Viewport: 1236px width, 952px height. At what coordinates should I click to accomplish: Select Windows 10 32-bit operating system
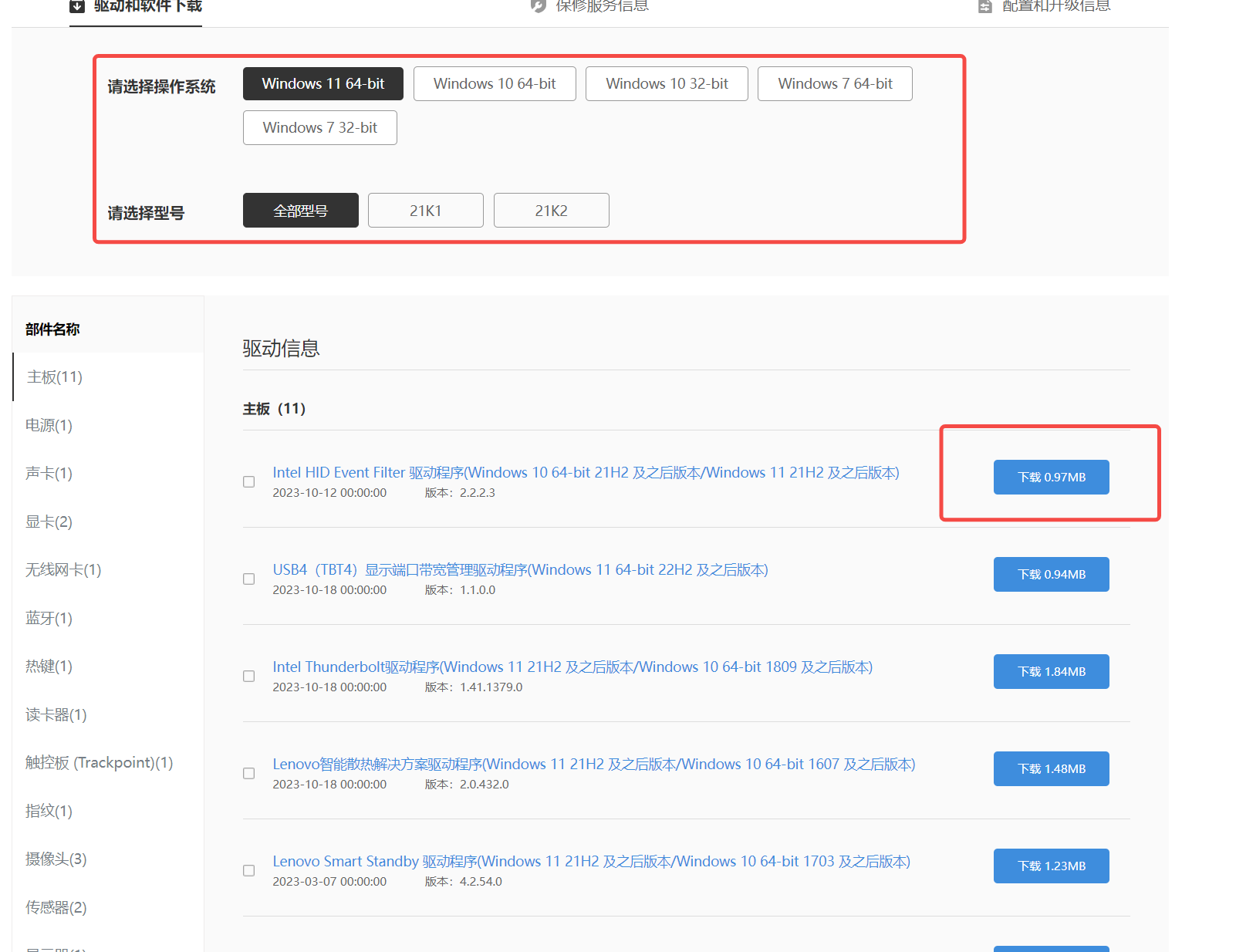(x=667, y=83)
